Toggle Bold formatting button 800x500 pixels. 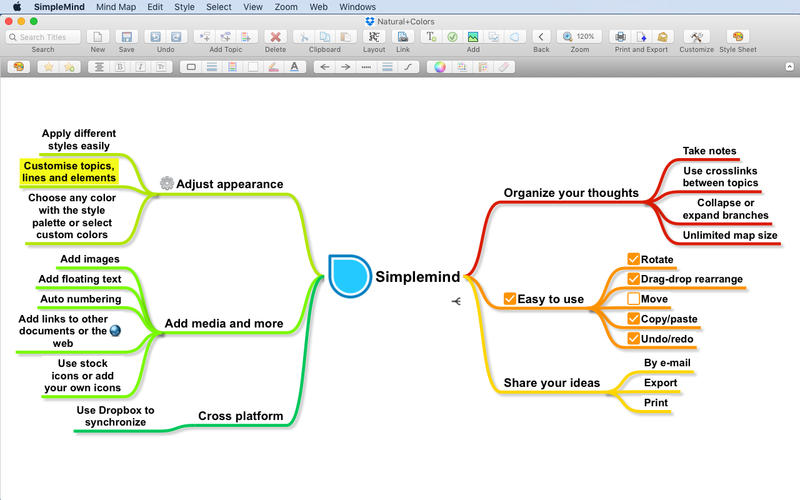coord(120,67)
